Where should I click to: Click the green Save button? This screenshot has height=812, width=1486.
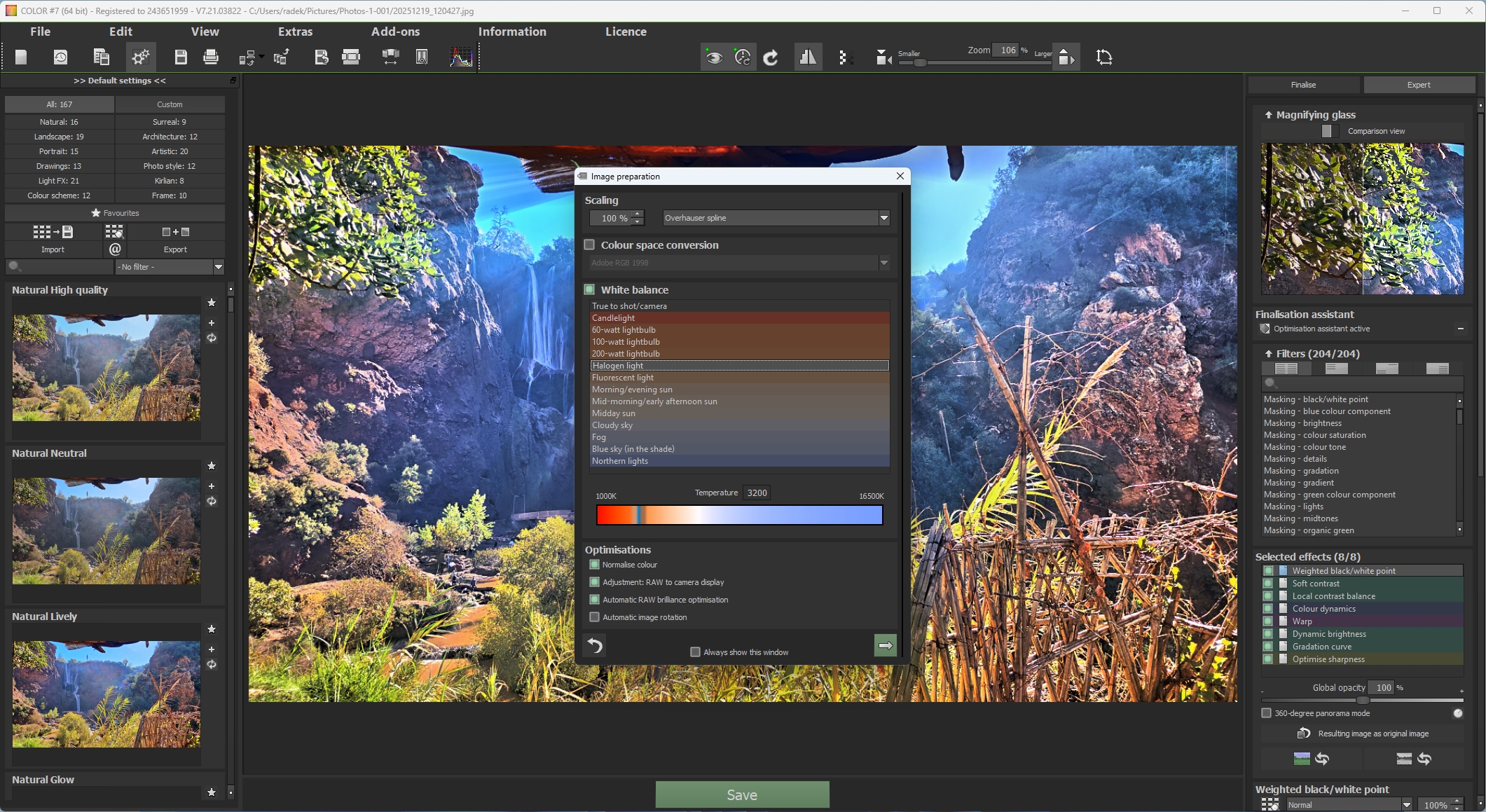742,794
